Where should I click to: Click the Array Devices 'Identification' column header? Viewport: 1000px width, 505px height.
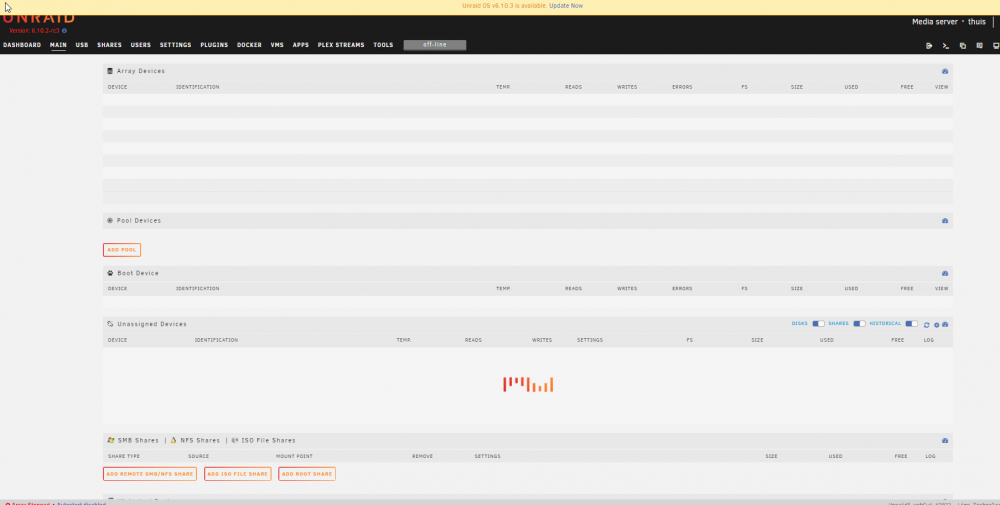click(197, 87)
